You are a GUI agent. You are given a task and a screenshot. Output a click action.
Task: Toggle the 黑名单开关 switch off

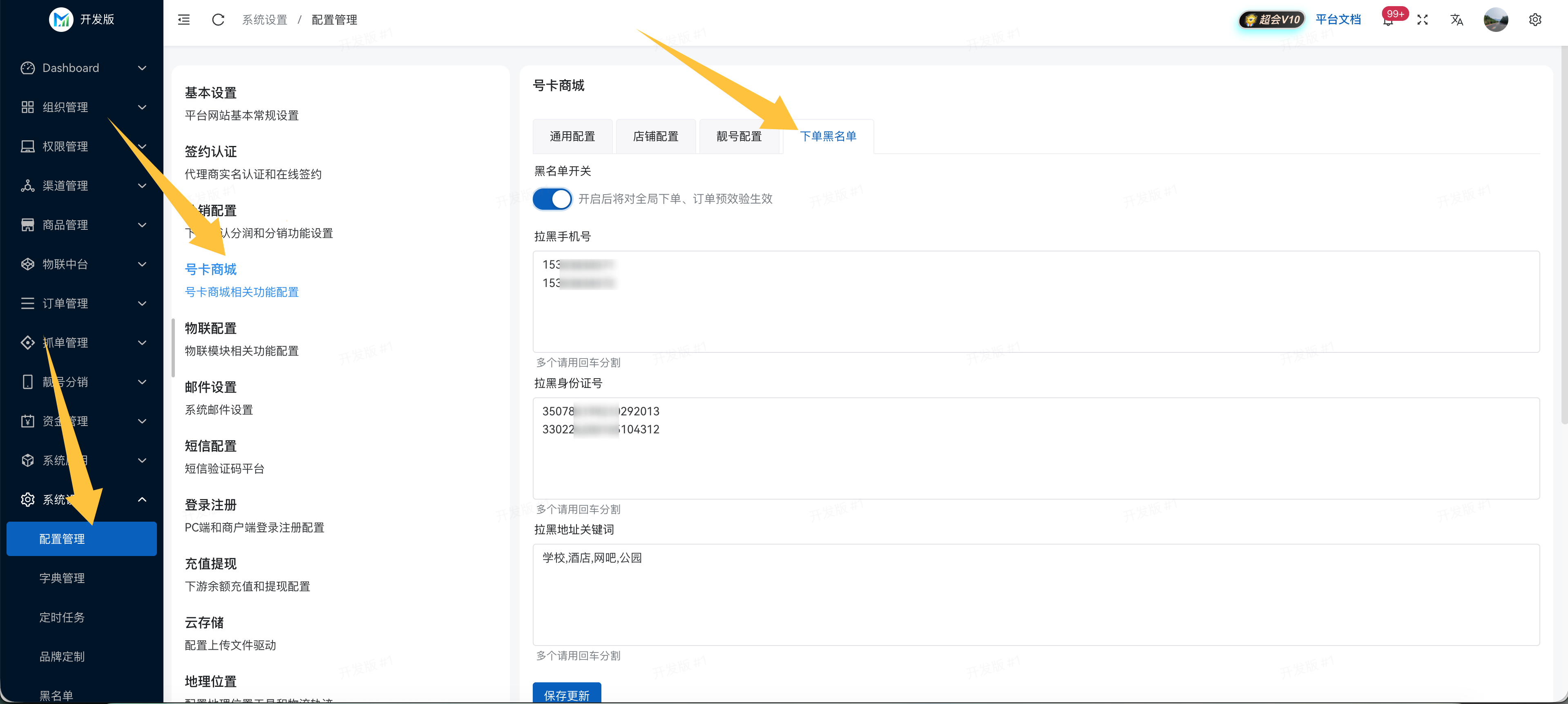coord(552,199)
